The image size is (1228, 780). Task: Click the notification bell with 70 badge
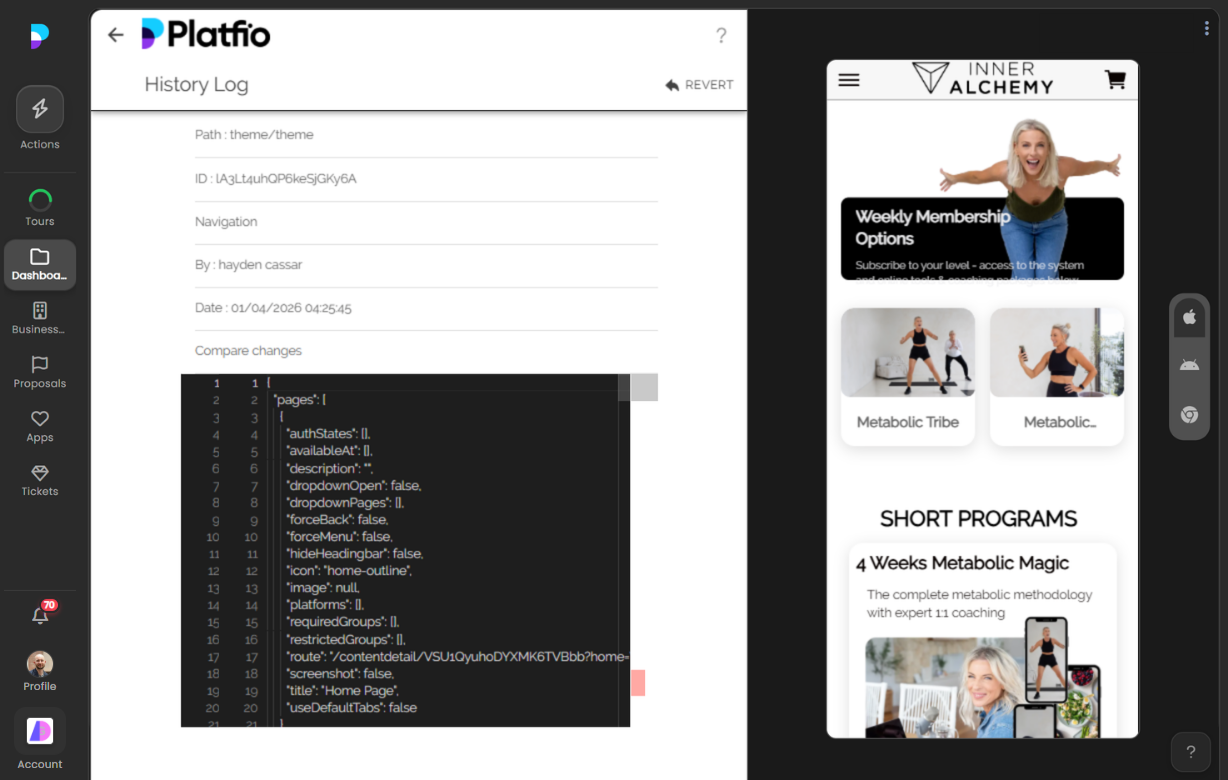tap(40, 614)
